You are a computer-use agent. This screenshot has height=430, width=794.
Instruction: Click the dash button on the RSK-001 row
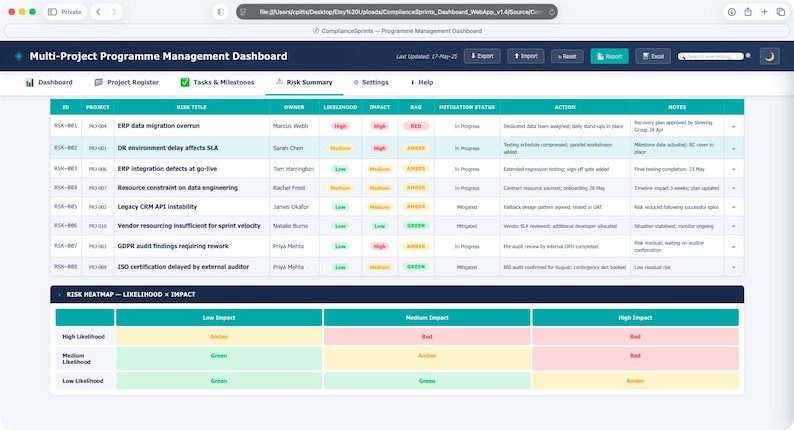click(x=733, y=127)
